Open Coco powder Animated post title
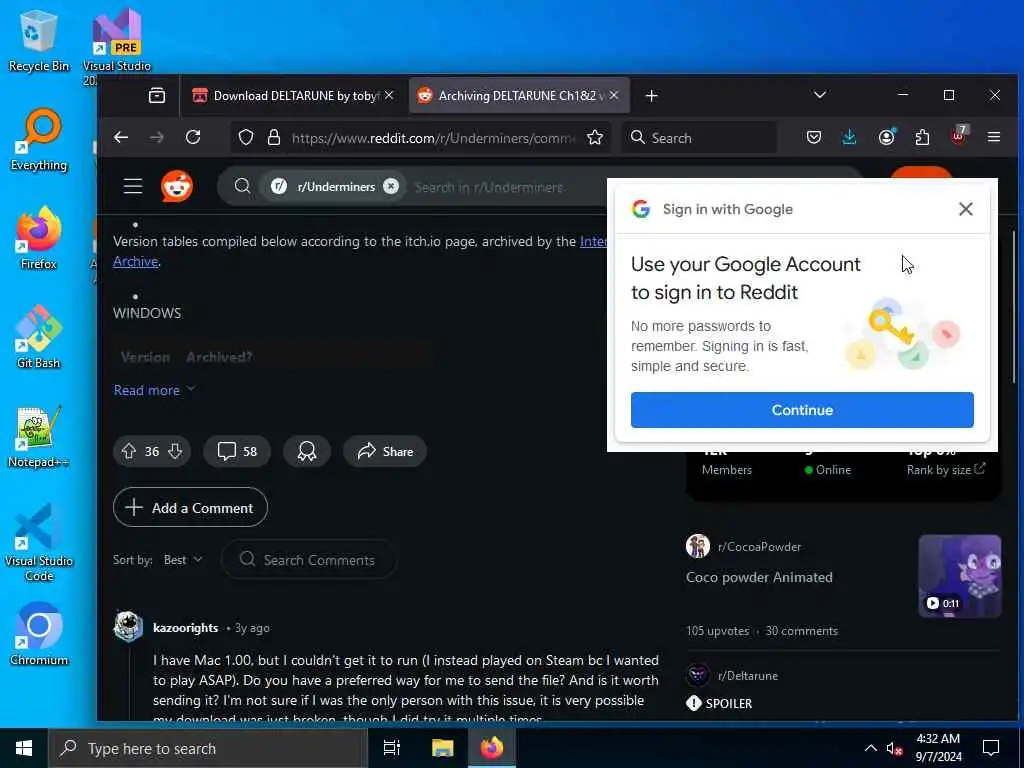1024x768 pixels. pyautogui.click(x=759, y=577)
